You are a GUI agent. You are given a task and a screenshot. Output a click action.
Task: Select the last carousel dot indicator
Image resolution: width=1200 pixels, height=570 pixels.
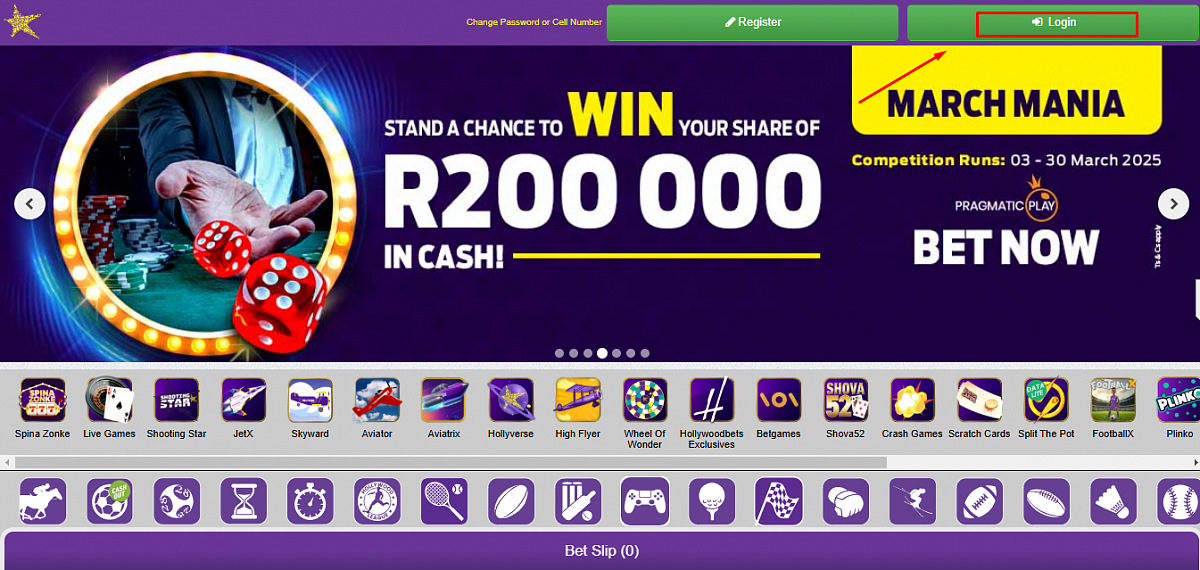(x=645, y=353)
